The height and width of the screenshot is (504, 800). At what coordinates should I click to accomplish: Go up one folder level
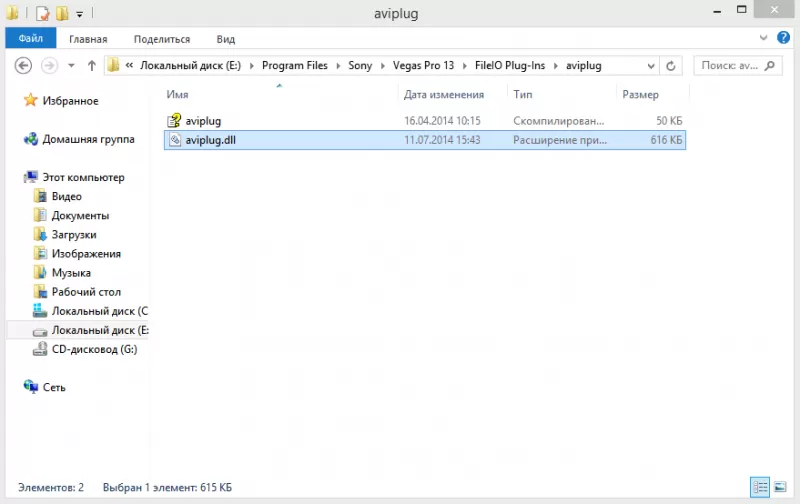pyautogui.click(x=92, y=66)
